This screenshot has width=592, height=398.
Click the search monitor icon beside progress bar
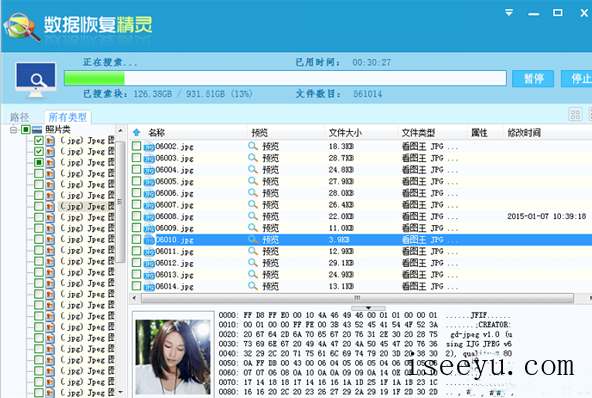coord(36,80)
